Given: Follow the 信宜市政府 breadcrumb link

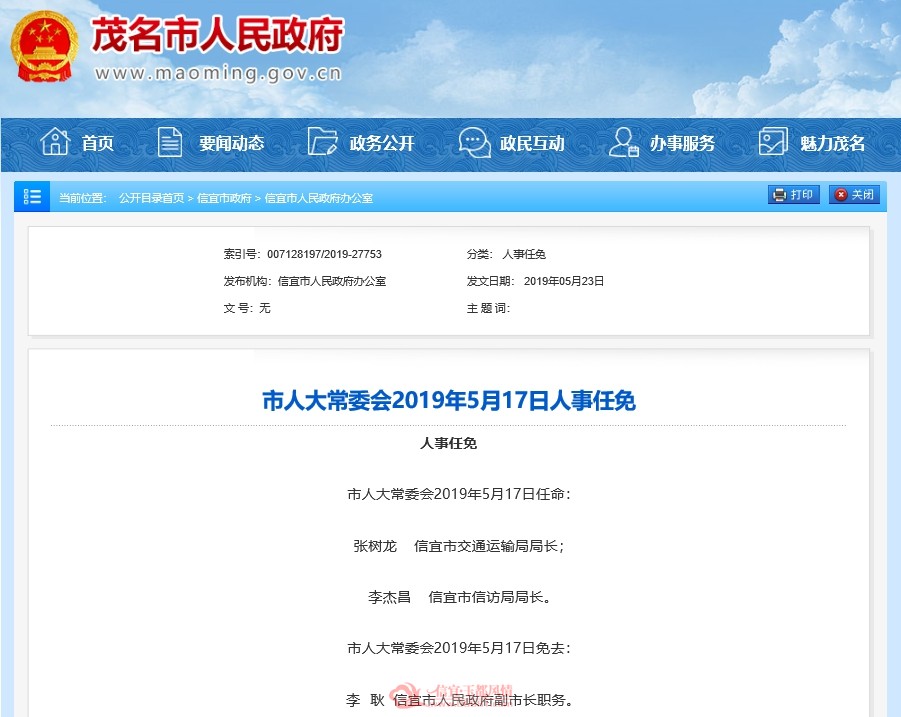Looking at the screenshot, I should click(x=224, y=198).
